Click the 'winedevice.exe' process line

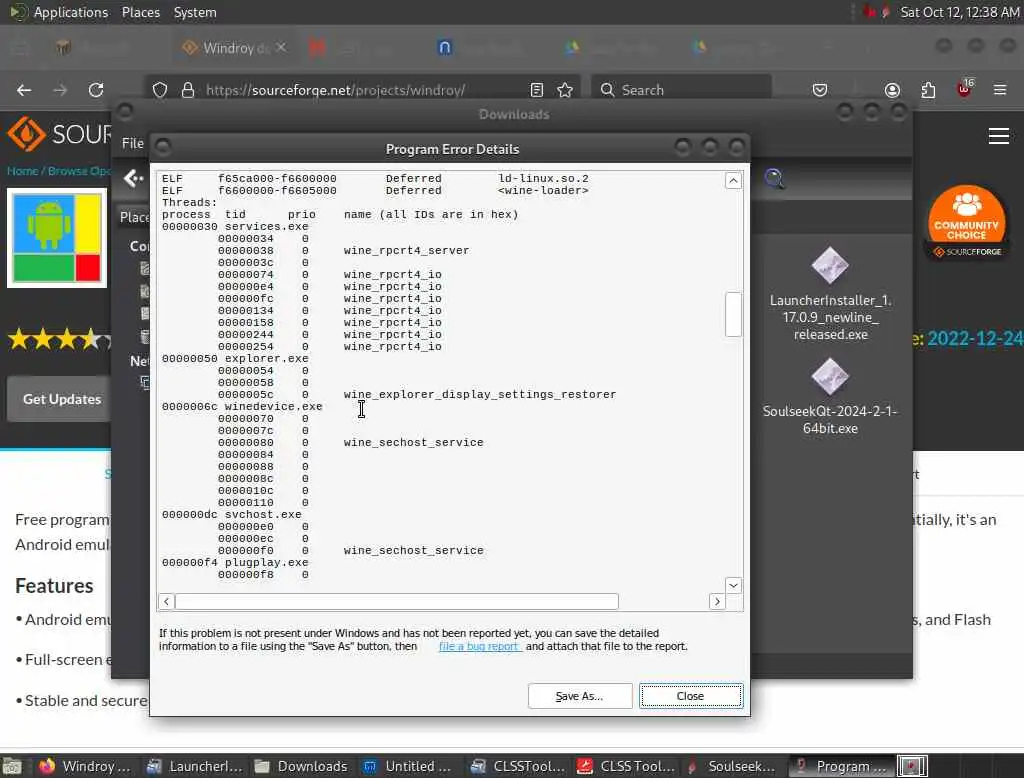click(x=242, y=406)
